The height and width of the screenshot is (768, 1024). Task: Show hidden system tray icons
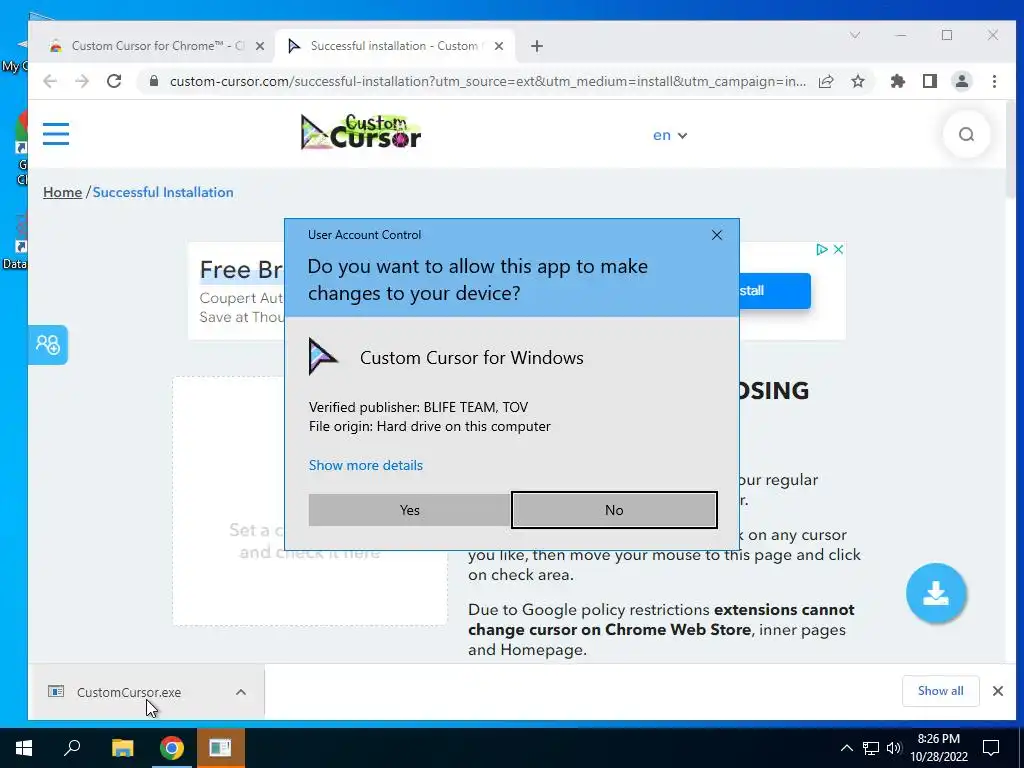tap(846, 748)
